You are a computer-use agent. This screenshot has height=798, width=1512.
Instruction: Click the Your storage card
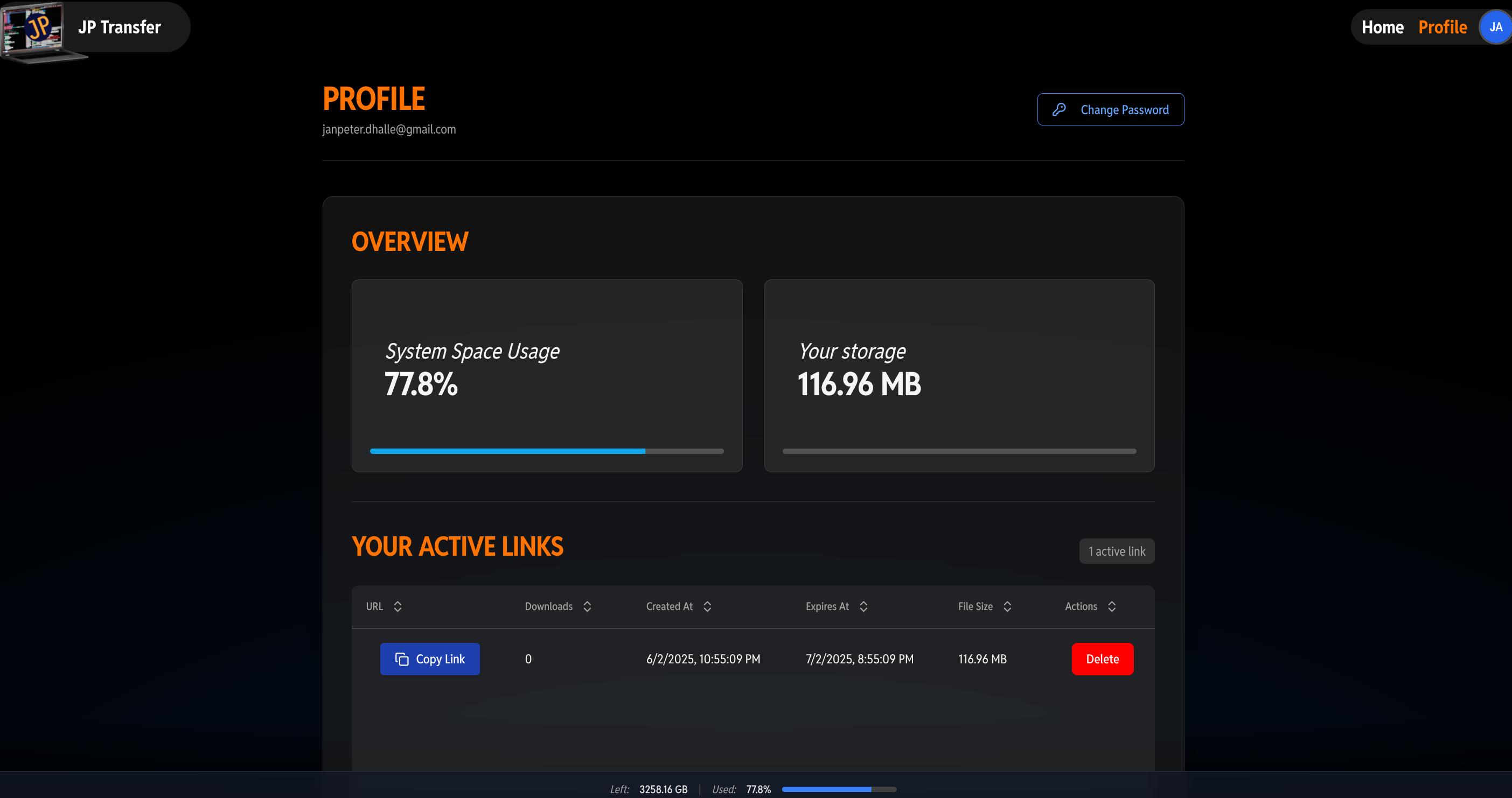(959, 375)
